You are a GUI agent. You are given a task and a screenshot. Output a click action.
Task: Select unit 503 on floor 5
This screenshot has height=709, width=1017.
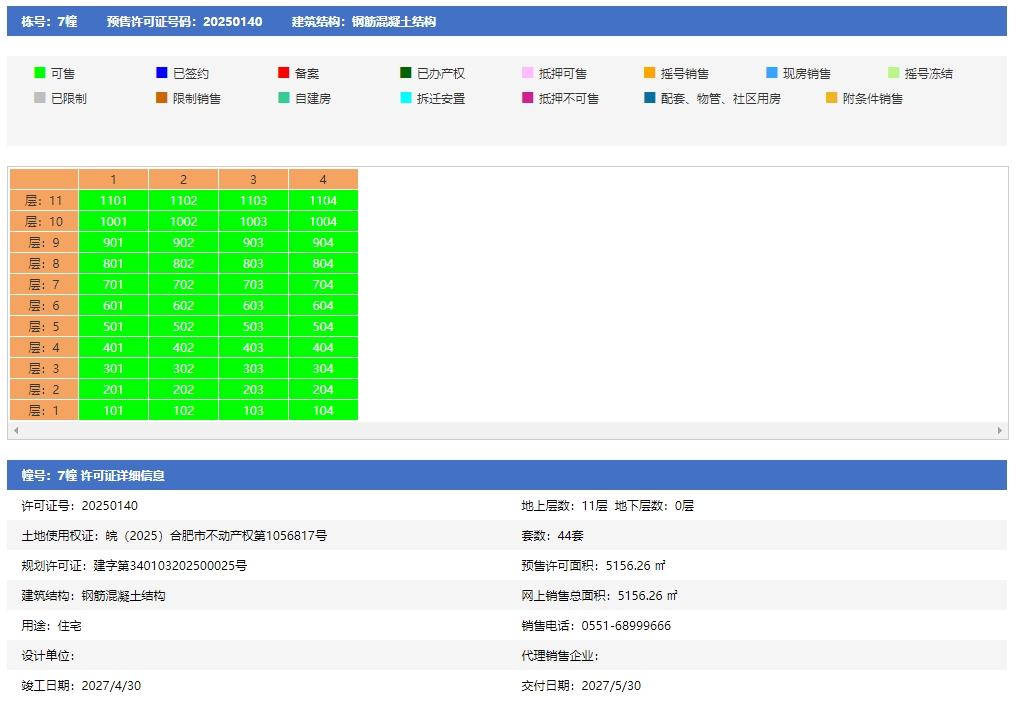(253, 326)
